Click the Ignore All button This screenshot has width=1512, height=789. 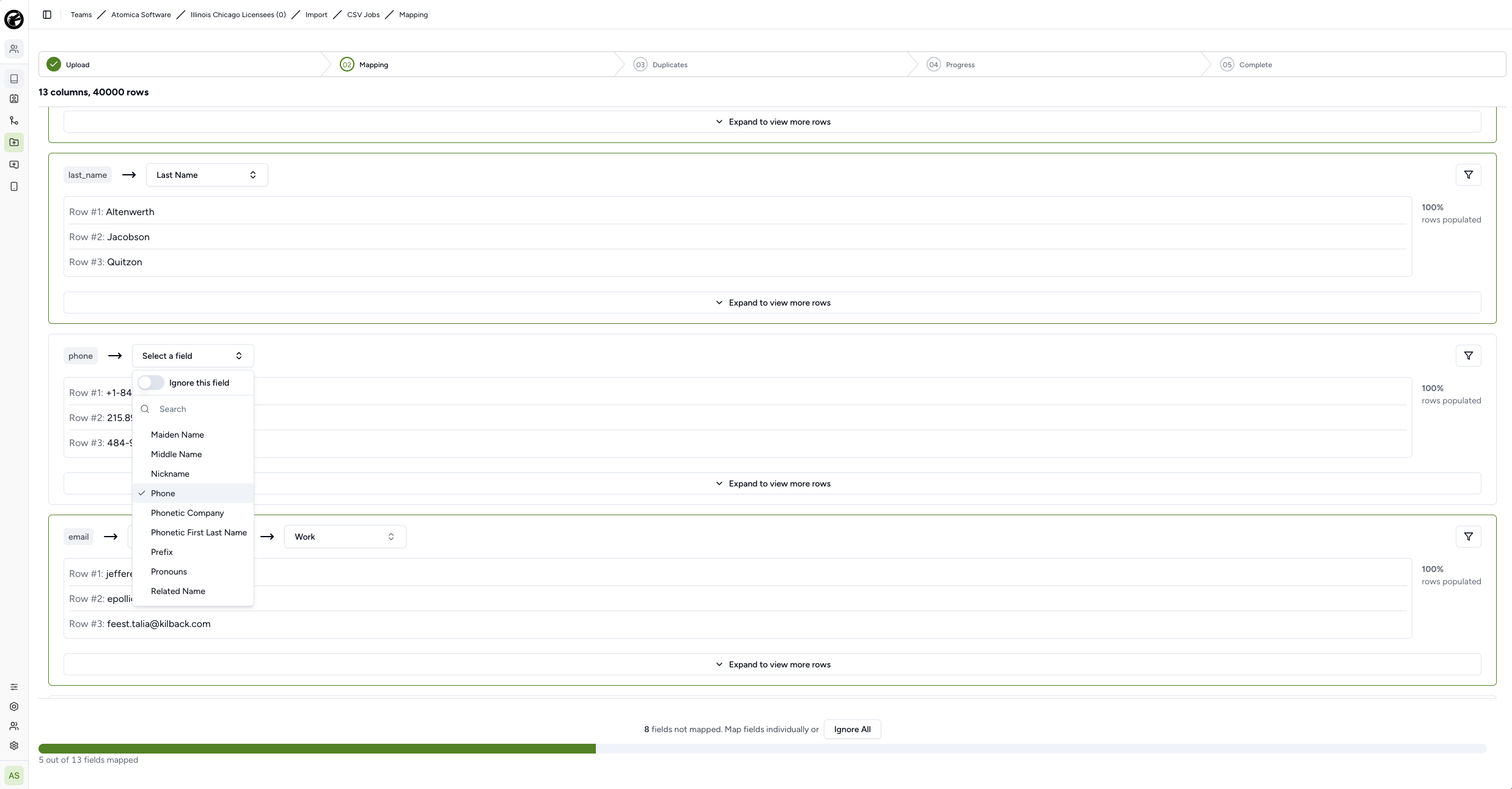852,729
